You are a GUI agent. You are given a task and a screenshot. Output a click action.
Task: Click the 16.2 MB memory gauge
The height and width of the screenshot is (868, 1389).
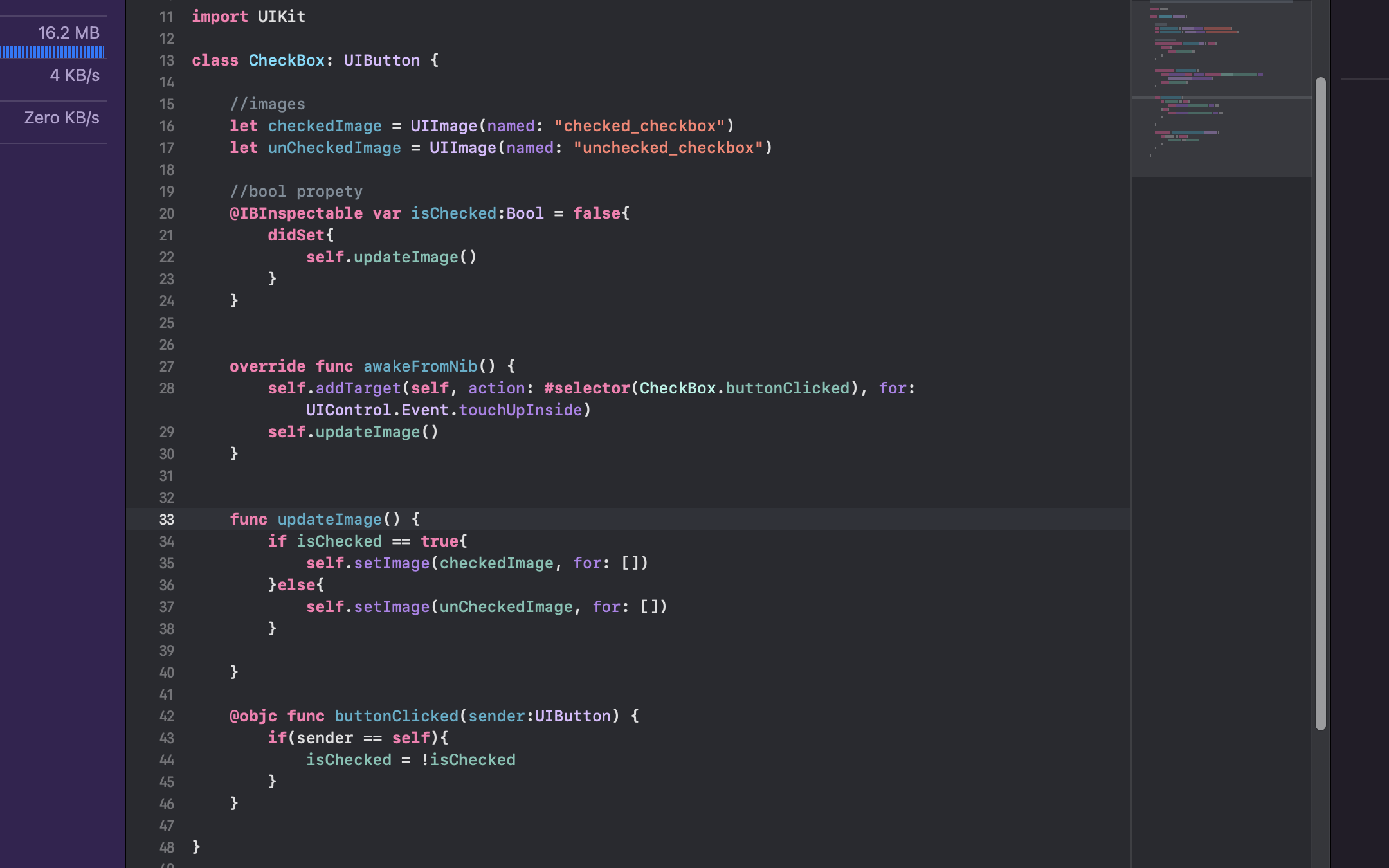point(69,33)
